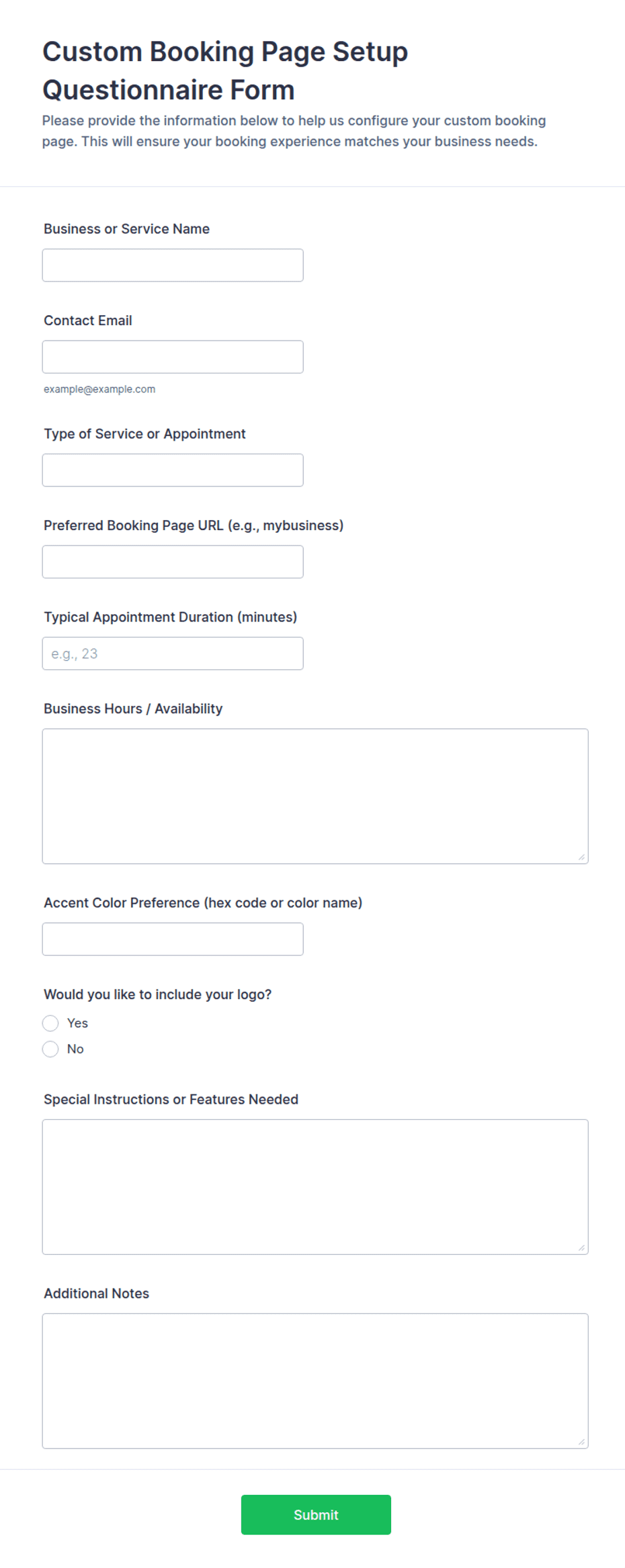Grab resize handle of Business Hours textarea

tap(581, 857)
